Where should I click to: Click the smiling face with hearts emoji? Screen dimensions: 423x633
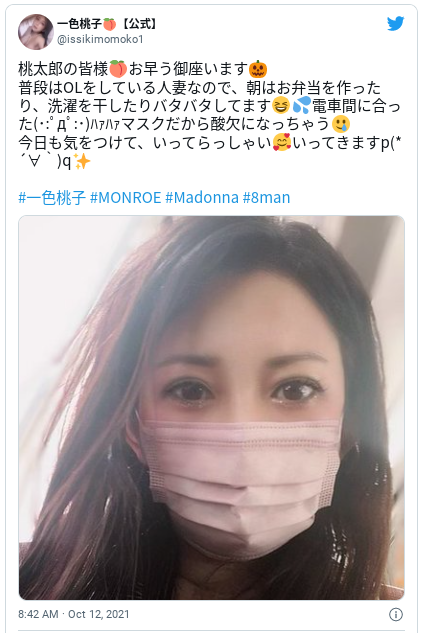tap(282, 143)
